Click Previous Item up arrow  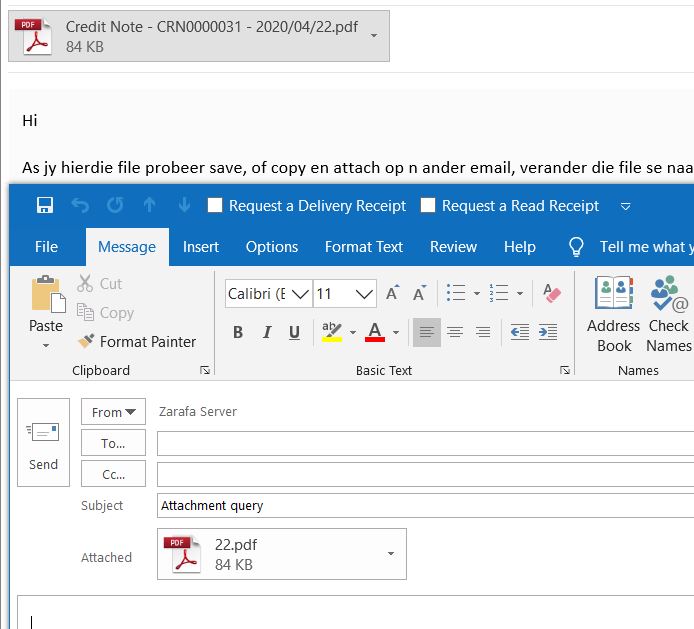[x=150, y=205]
